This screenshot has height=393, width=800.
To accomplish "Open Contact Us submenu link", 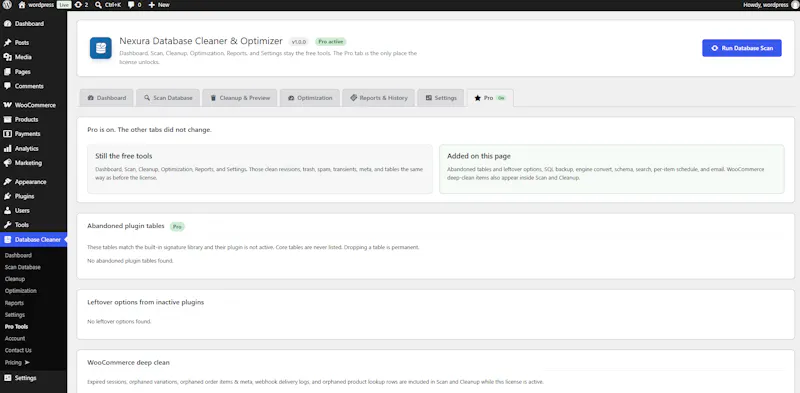I will point(18,350).
